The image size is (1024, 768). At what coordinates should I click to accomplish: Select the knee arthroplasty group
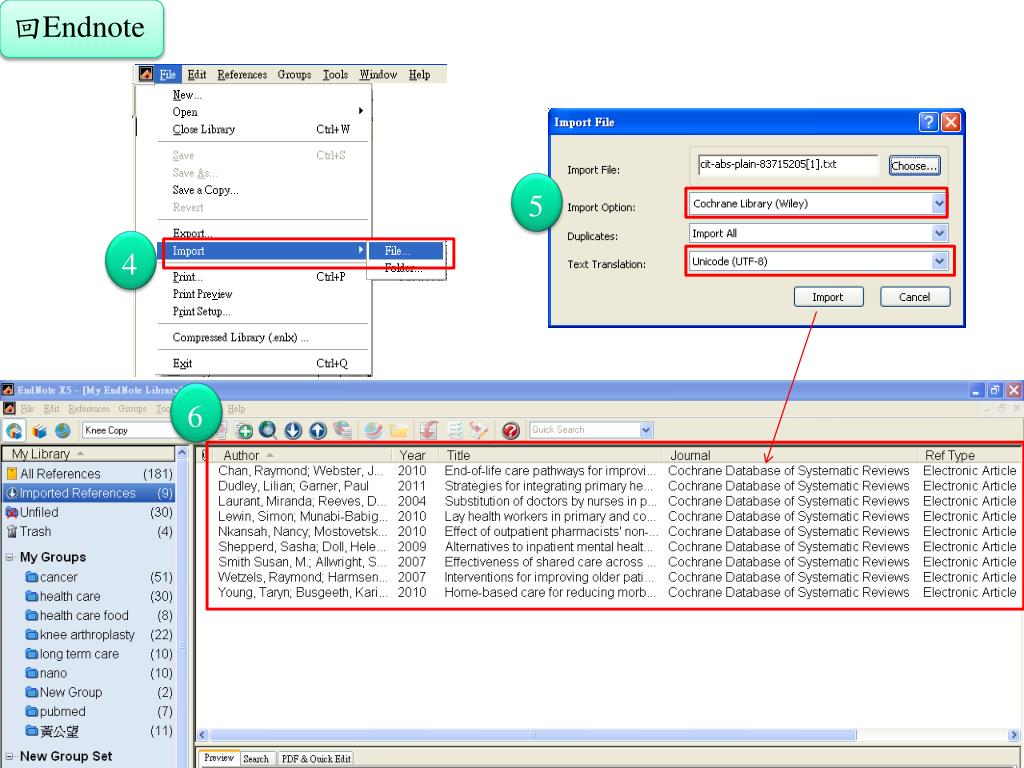[x=98, y=635]
